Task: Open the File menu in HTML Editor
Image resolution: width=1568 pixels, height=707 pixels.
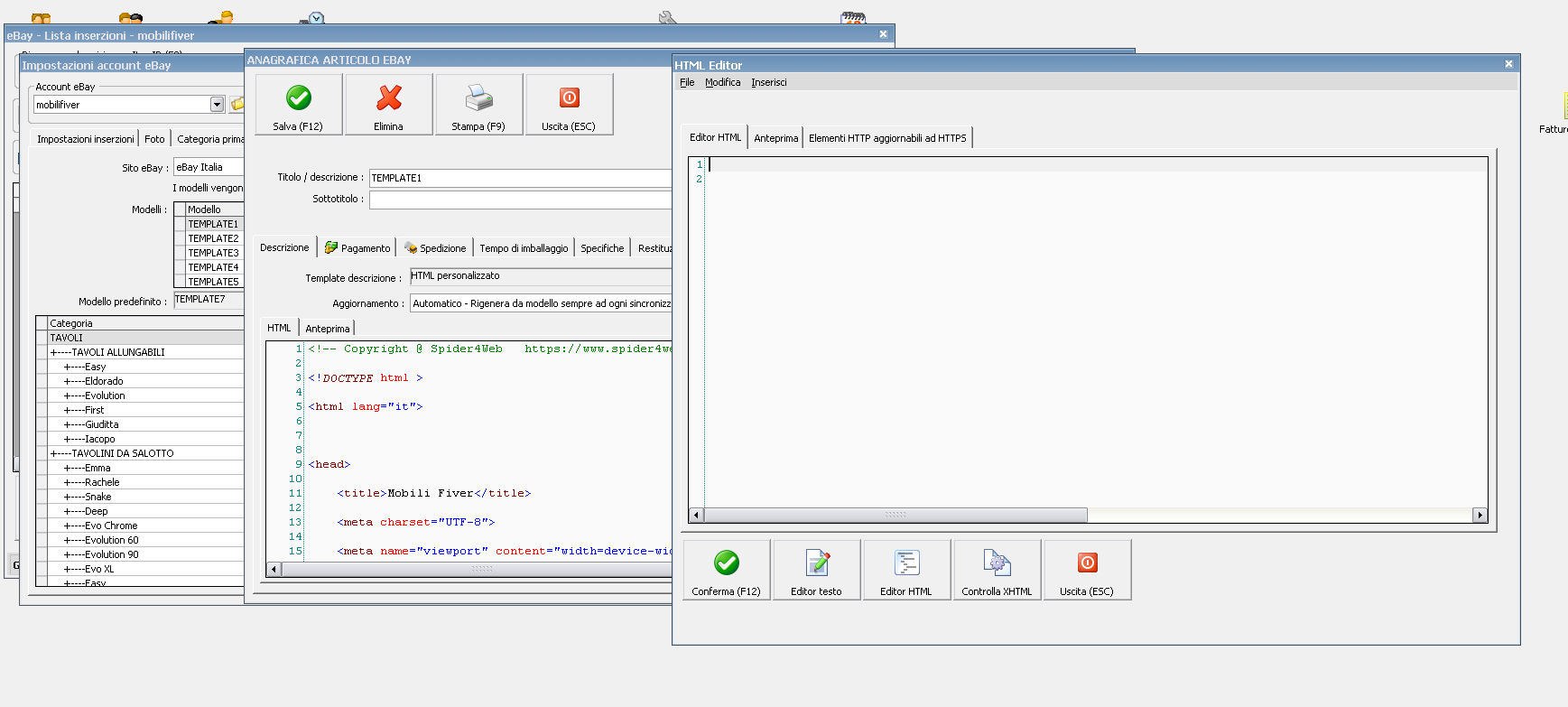Action: pos(687,82)
